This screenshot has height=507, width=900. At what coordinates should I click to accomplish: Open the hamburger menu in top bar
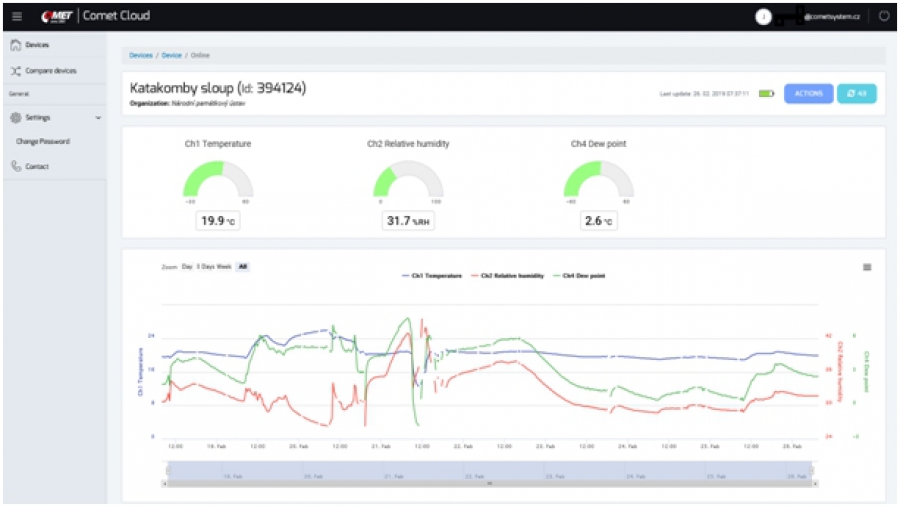[16, 16]
